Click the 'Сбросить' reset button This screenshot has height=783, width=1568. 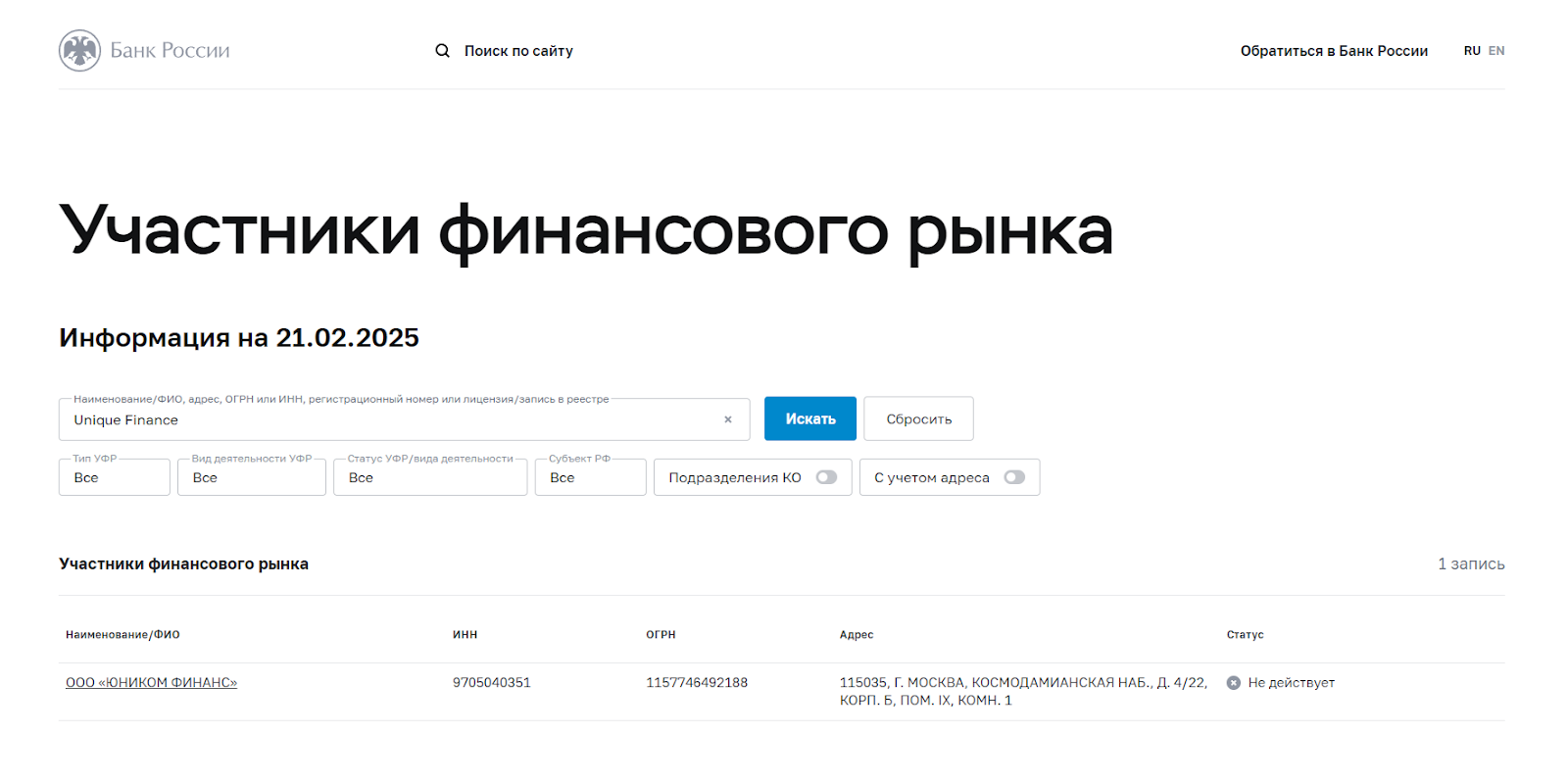point(919,418)
